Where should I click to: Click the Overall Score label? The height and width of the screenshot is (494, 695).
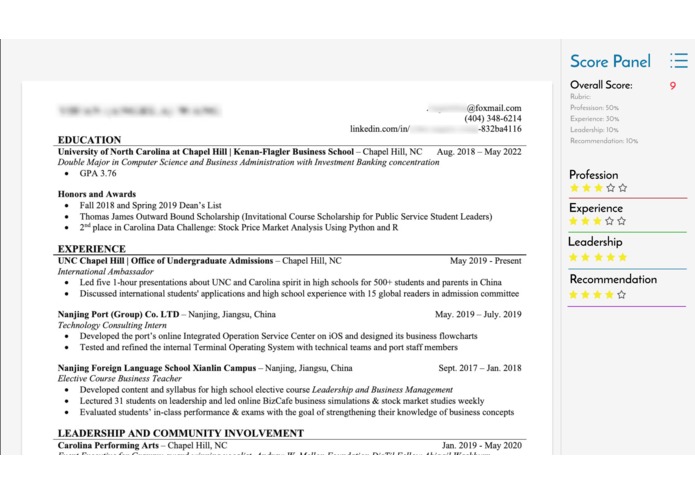(601, 85)
